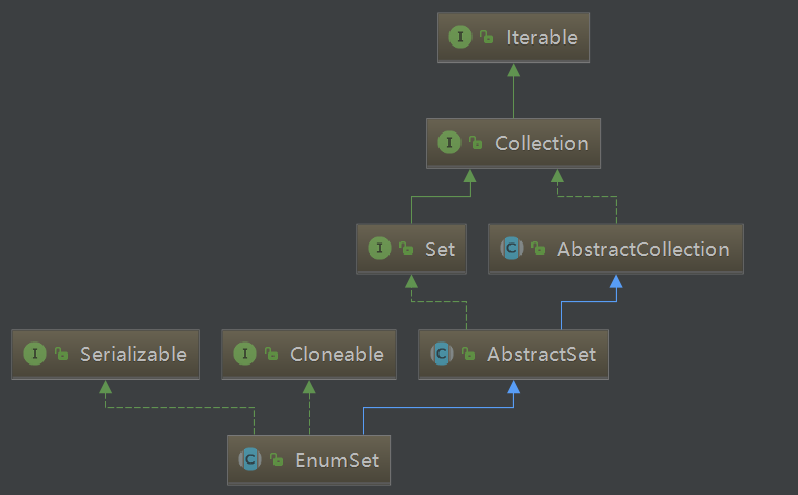Screen dimensions: 798x495
Task: Select the Iterable node label
Action: [542, 38]
